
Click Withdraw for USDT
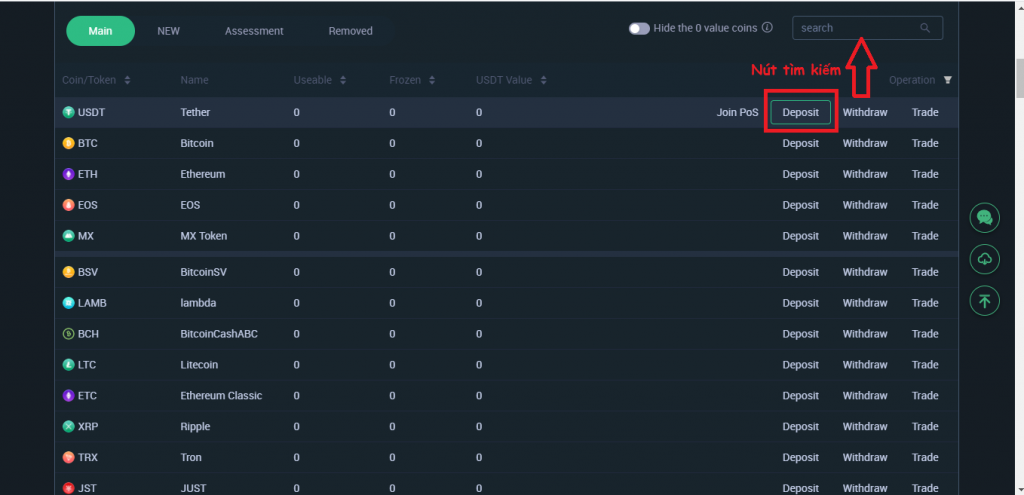coord(865,112)
